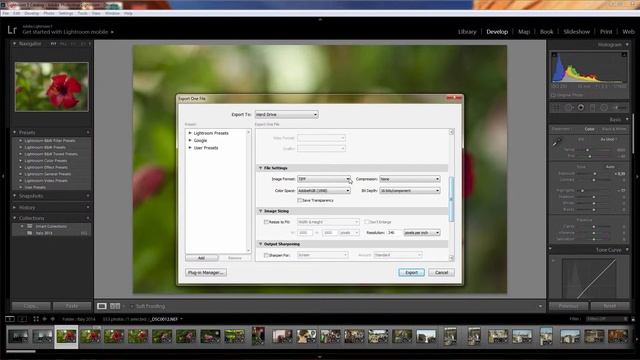The height and width of the screenshot is (360, 640).
Task: Click plus icon on Presets panel
Action: pos(88,132)
